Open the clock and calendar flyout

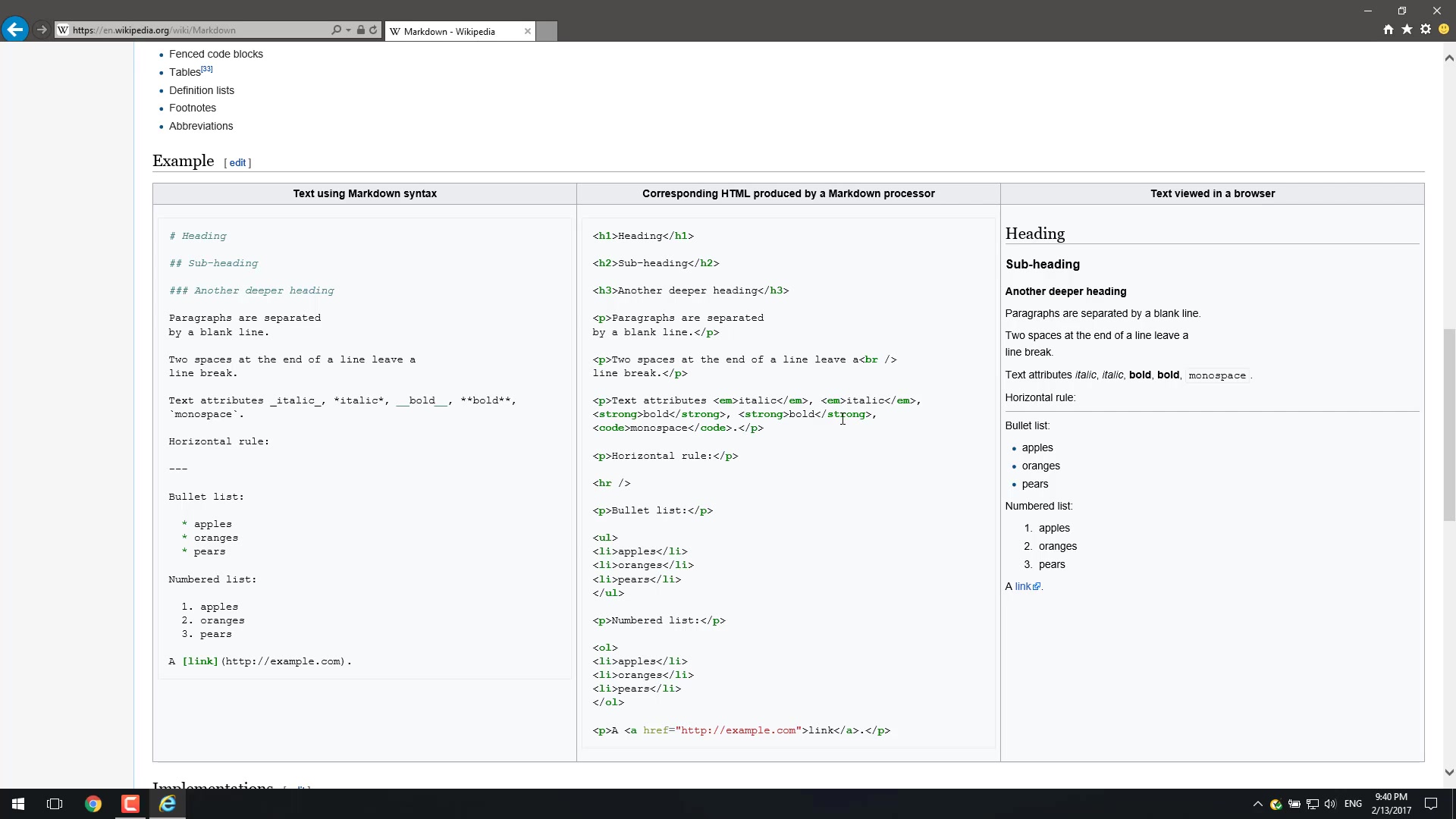coord(1391,804)
